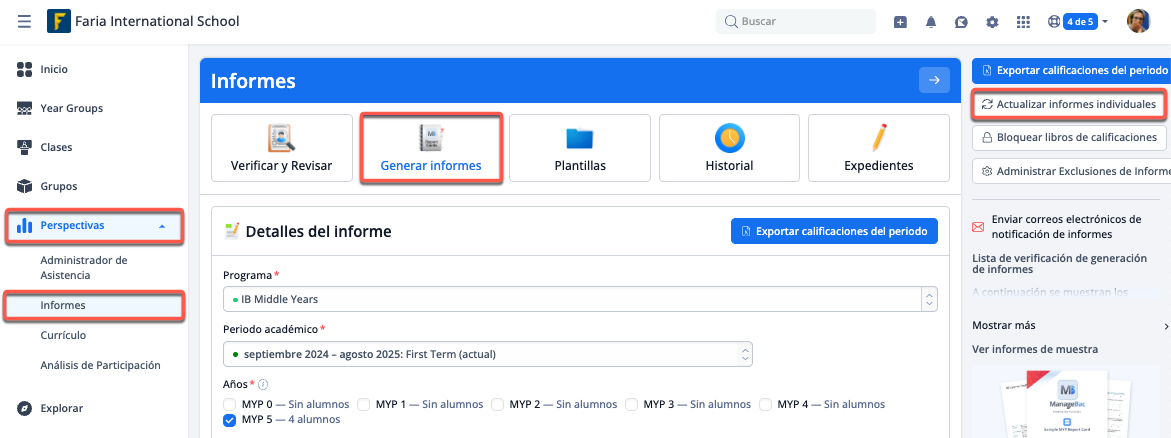Click the quick add plus icon
This screenshot has width=1171, height=438.
pos(900,22)
